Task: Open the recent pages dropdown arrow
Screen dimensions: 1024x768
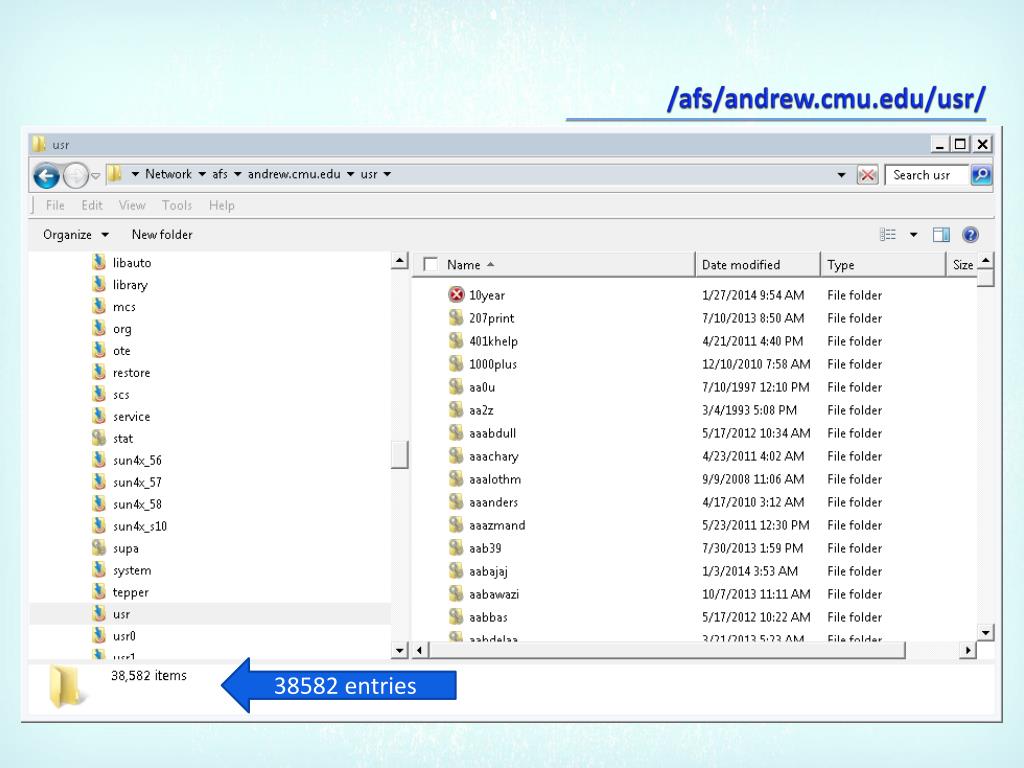Action: (95, 176)
